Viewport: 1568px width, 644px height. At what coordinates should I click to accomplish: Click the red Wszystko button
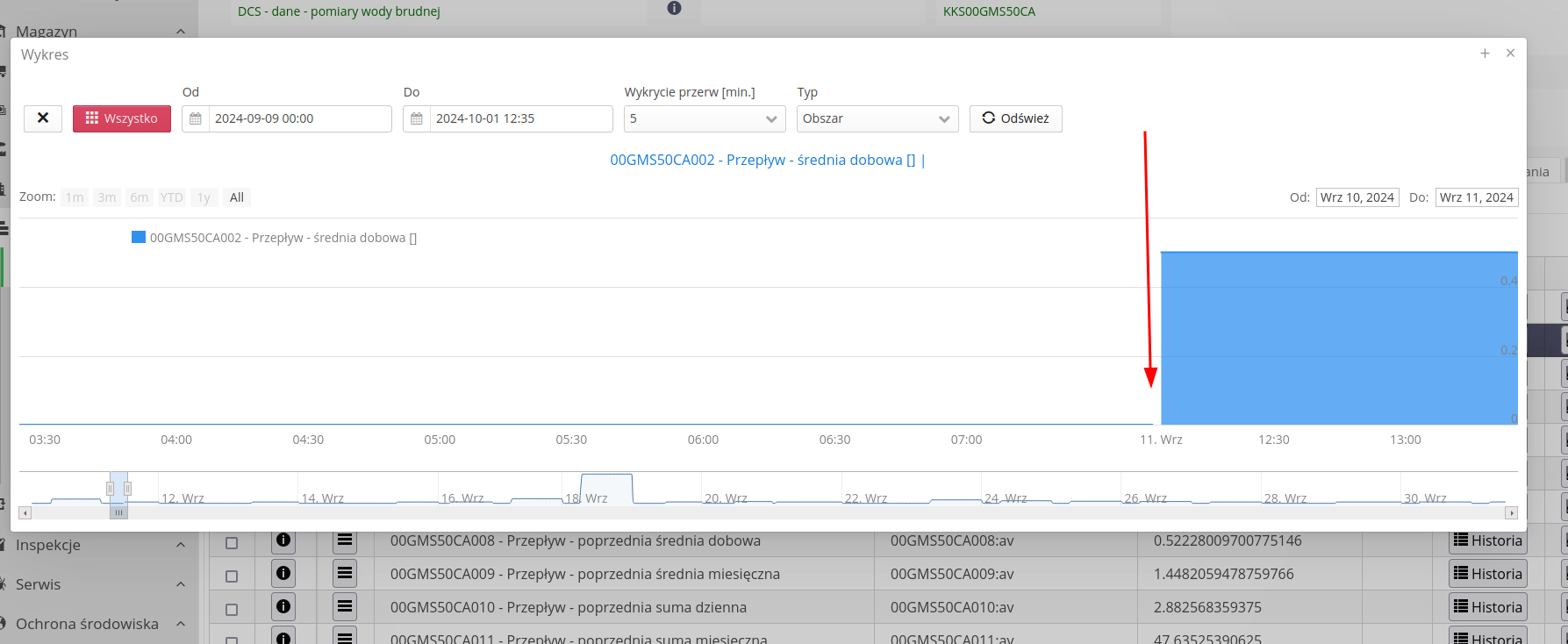[x=122, y=118]
